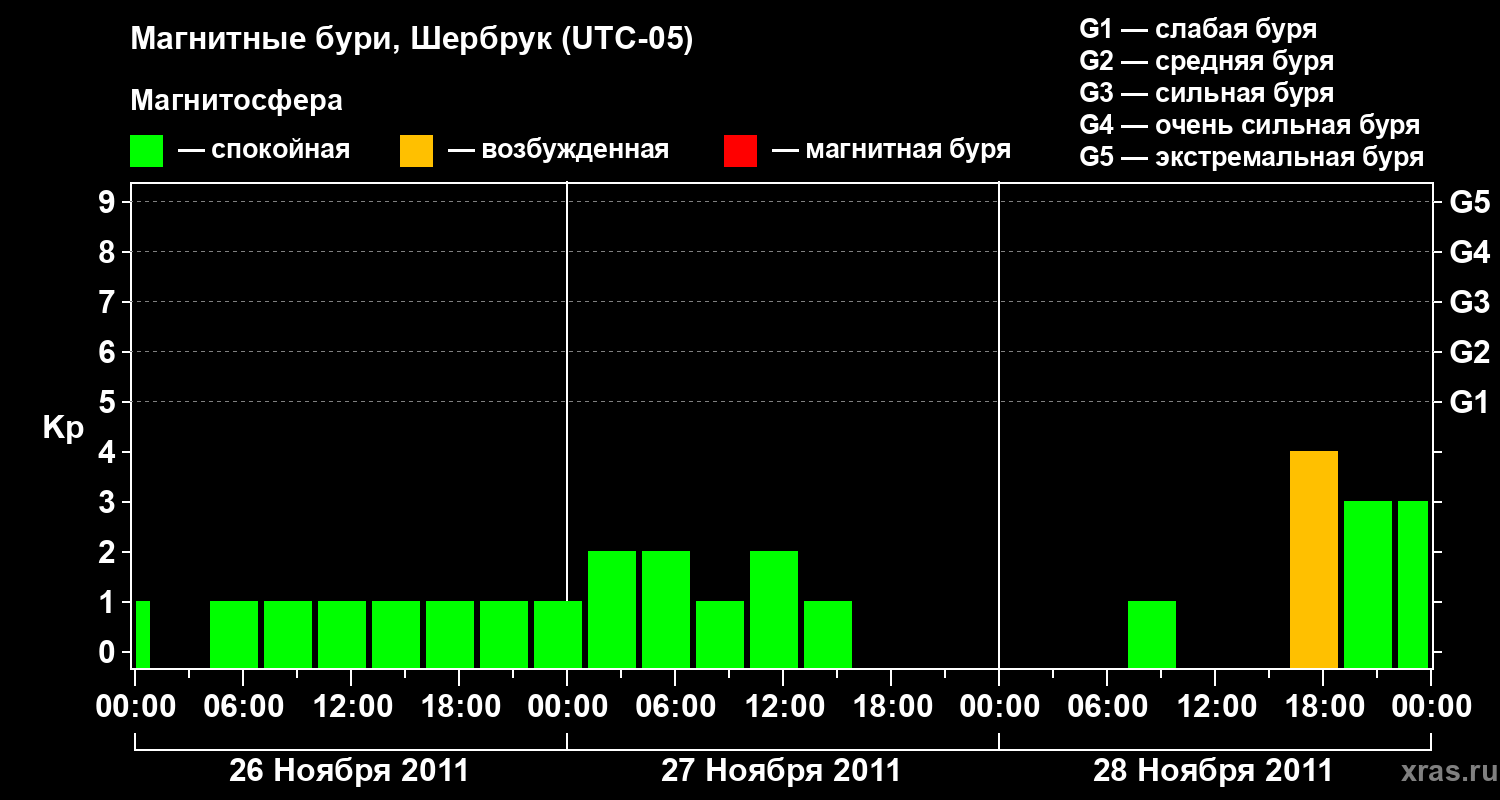
Task: Click the chart title 'Магнитные бури, Шербрук (UTC-05)'
Action: [412, 40]
